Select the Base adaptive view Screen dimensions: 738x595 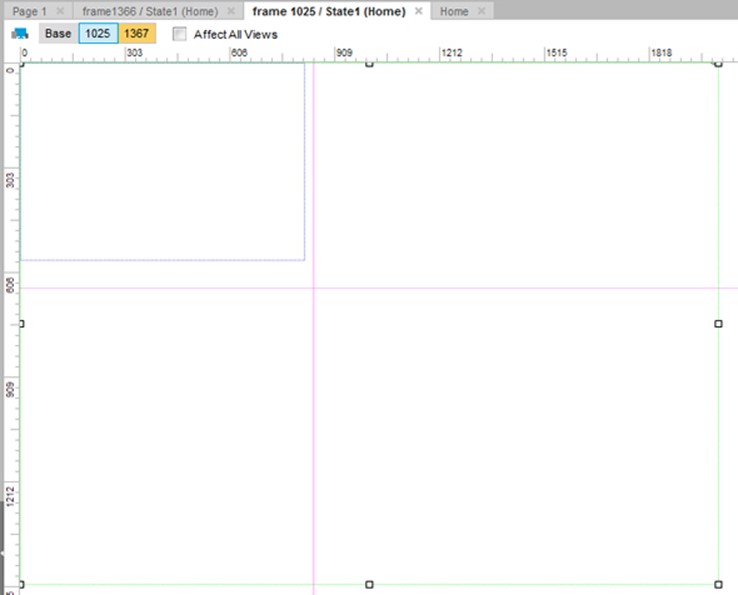(x=58, y=33)
